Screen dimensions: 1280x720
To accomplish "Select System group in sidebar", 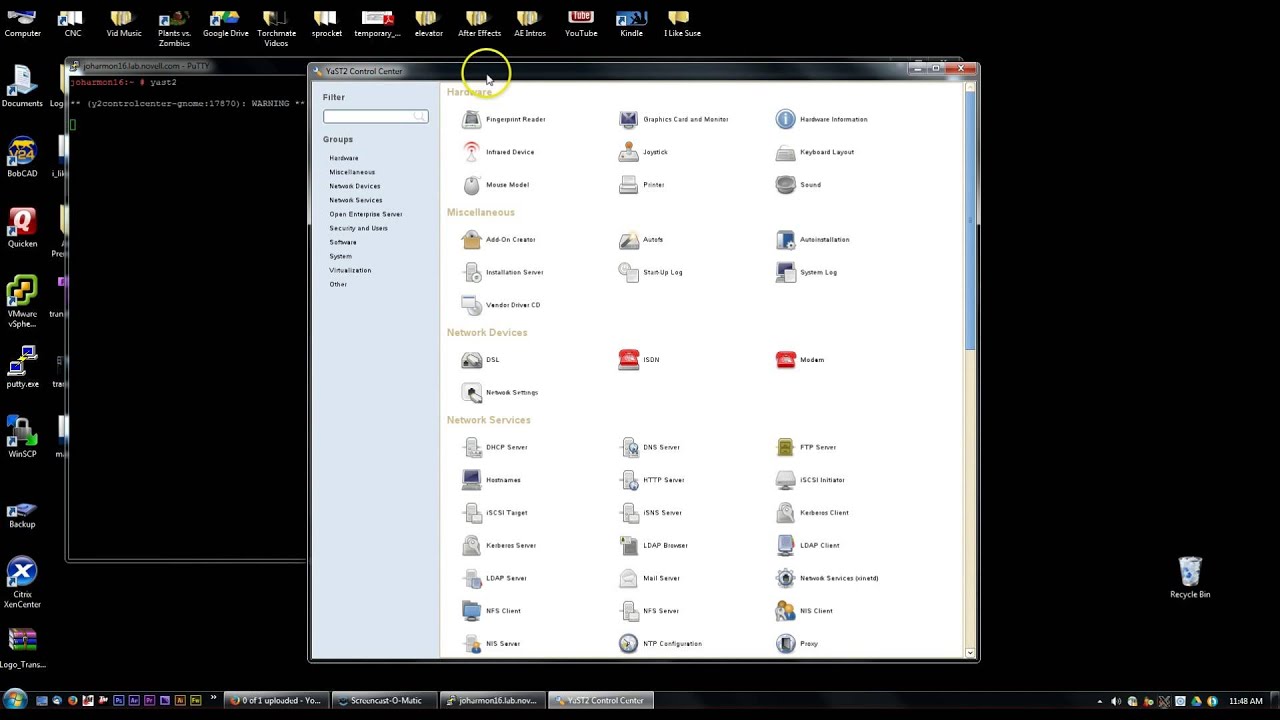I will pyautogui.click(x=341, y=256).
